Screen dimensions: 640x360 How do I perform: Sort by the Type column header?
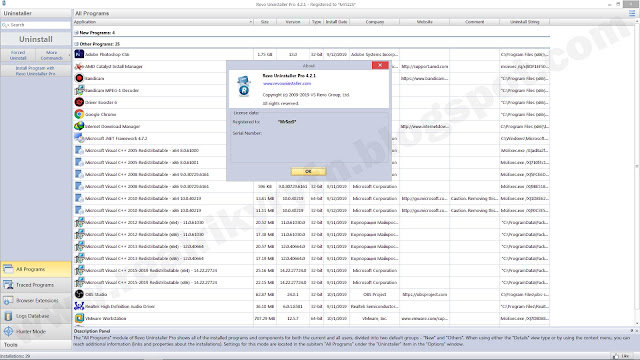(316, 22)
